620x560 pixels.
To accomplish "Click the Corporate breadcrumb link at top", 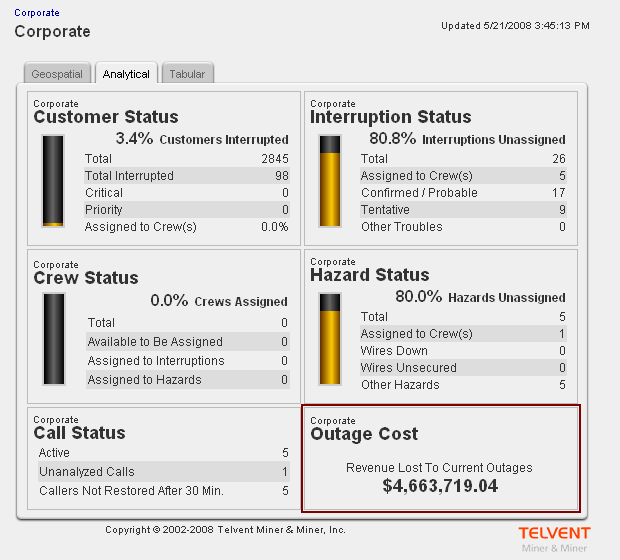I will 36,13.
